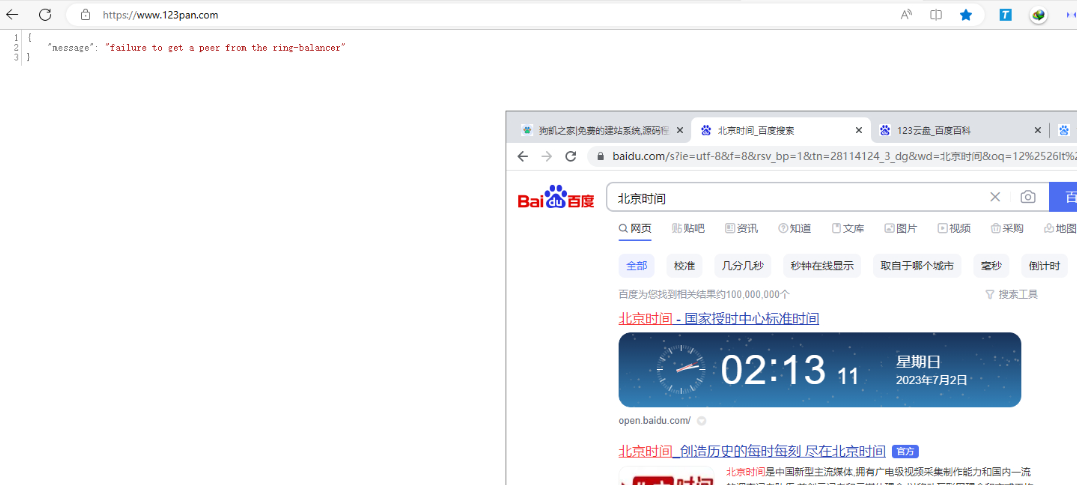This screenshot has width=1077, height=485.
Task: Click the baidu.com URL bar
Action: click(832, 157)
